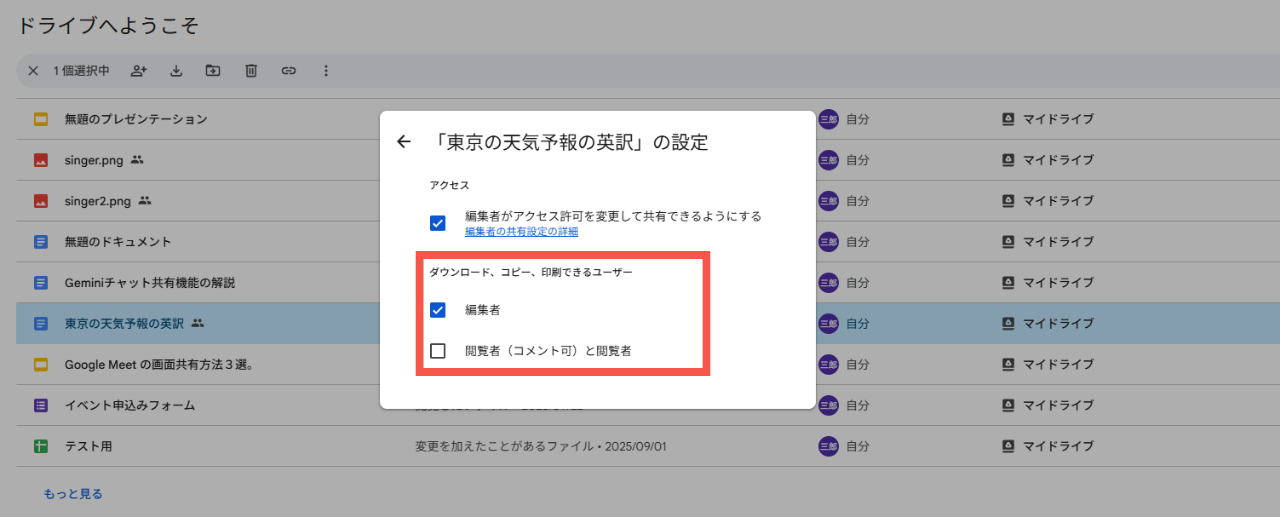
Task: Clear the selection with the X icon
Action: pos(33,71)
